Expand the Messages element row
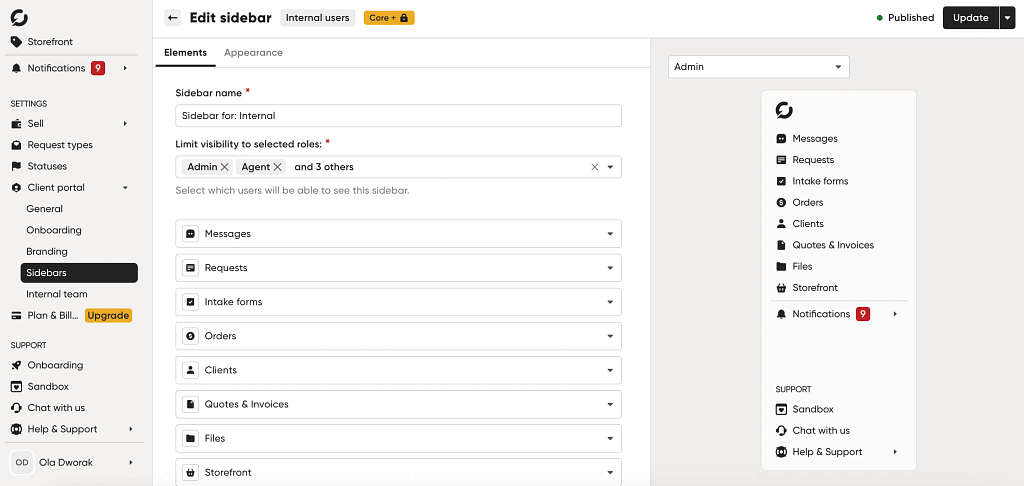The width and height of the screenshot is (1024, 486). tap(610, 233)
